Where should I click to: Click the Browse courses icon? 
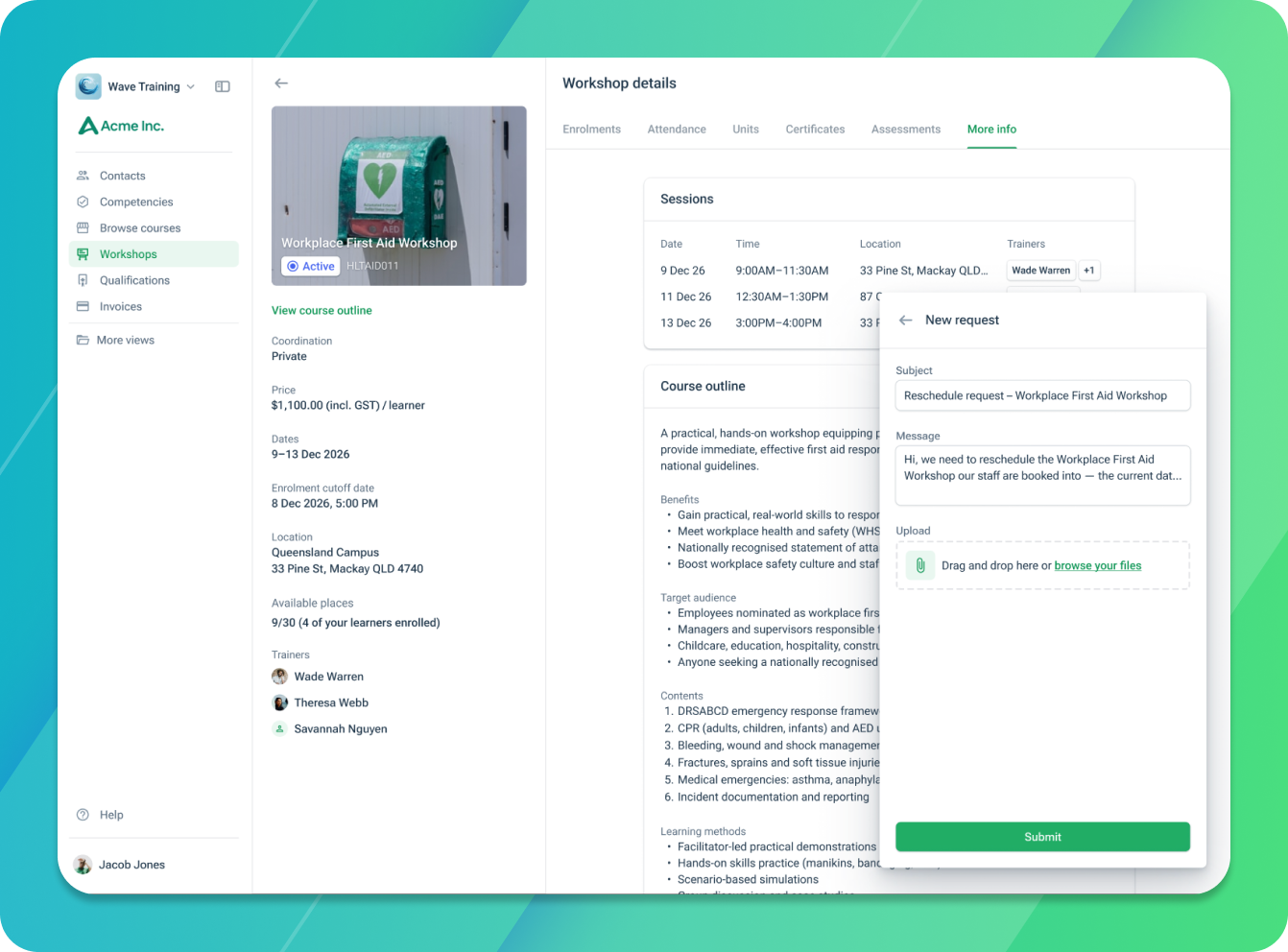(x=83, y=228)
